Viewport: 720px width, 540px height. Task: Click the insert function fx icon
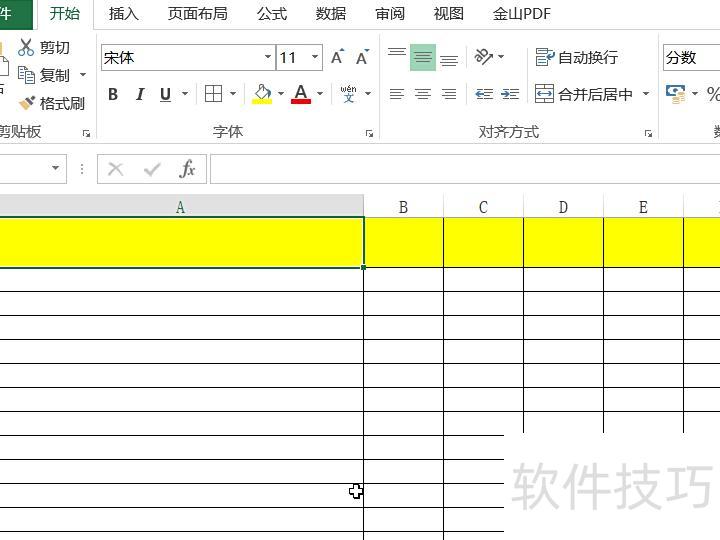[187, 169]
